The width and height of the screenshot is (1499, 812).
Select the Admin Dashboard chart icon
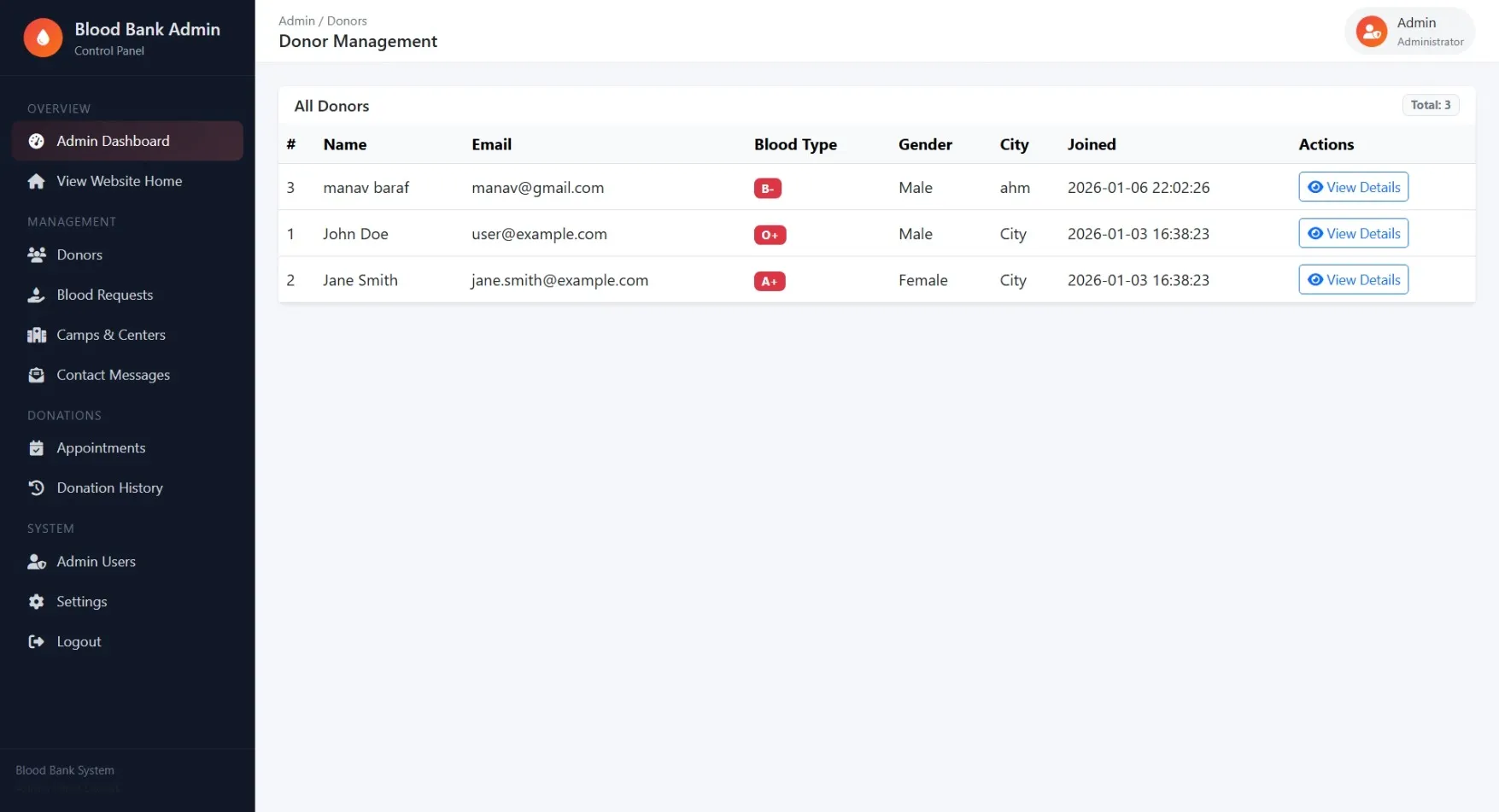pos(36,141)
